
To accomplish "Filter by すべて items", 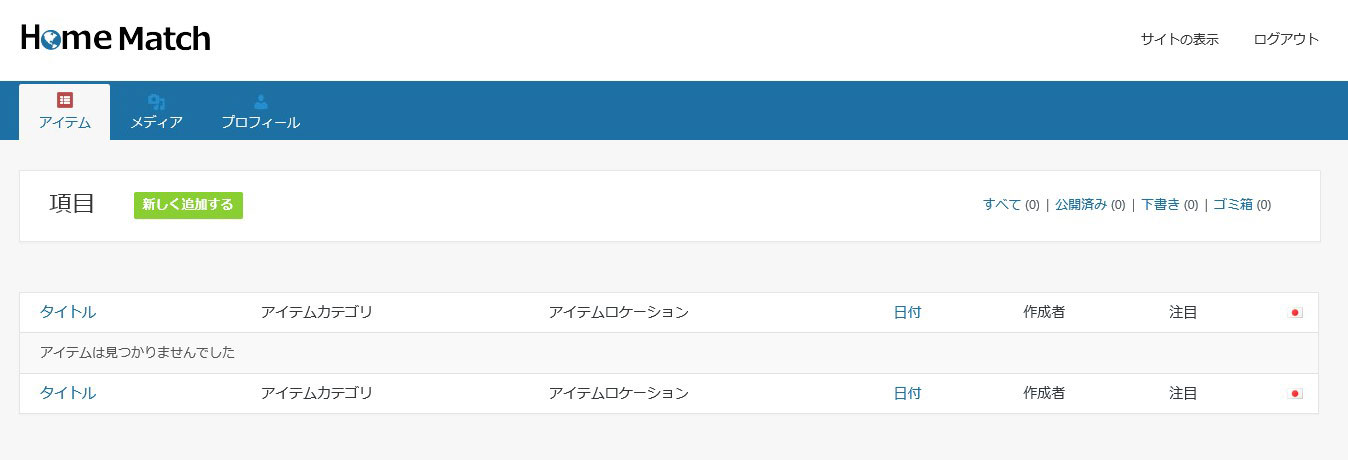I will (x=1002, y=204).
